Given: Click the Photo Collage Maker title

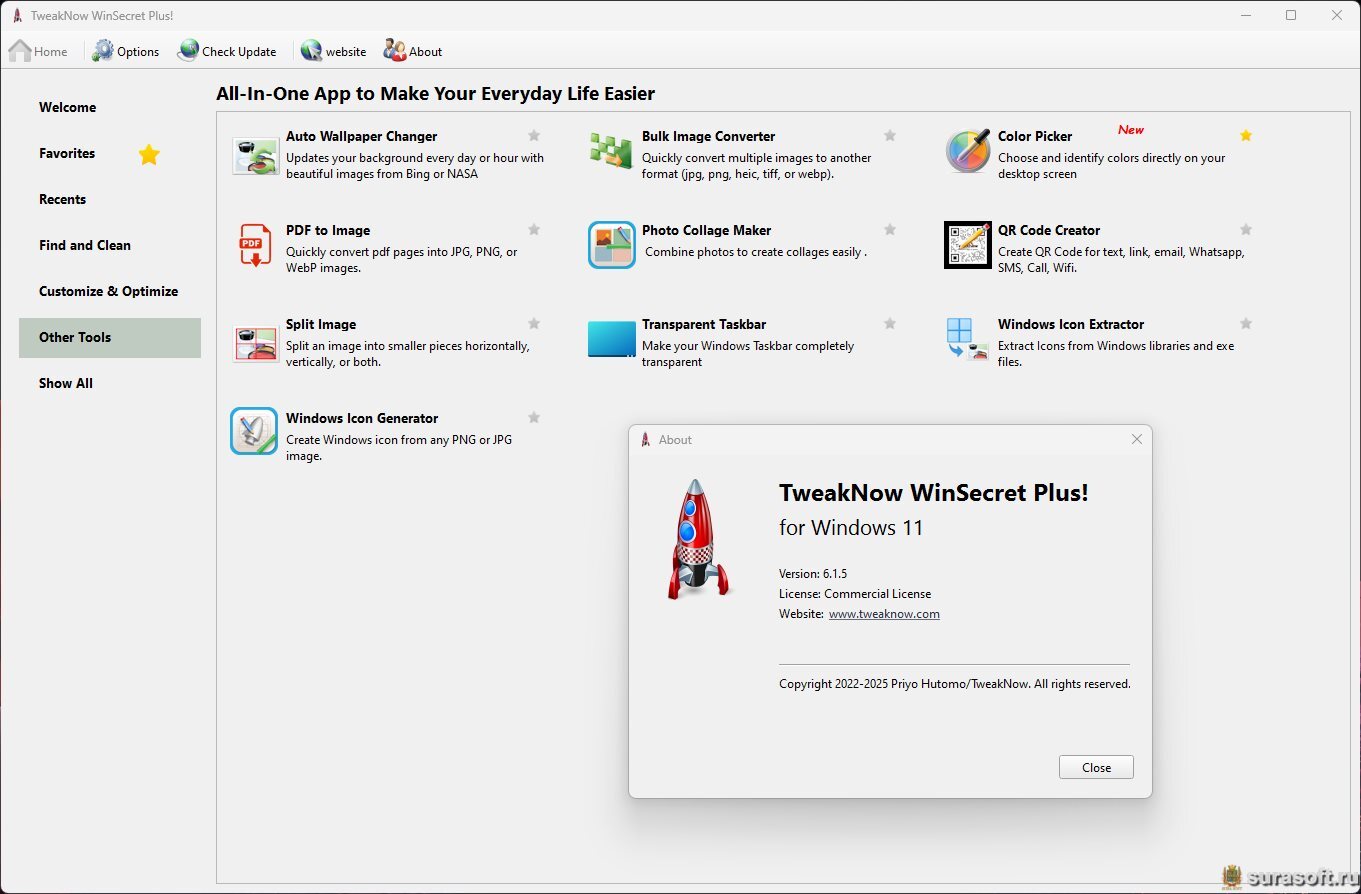Looking at the screenshot, I should [706, 230].
